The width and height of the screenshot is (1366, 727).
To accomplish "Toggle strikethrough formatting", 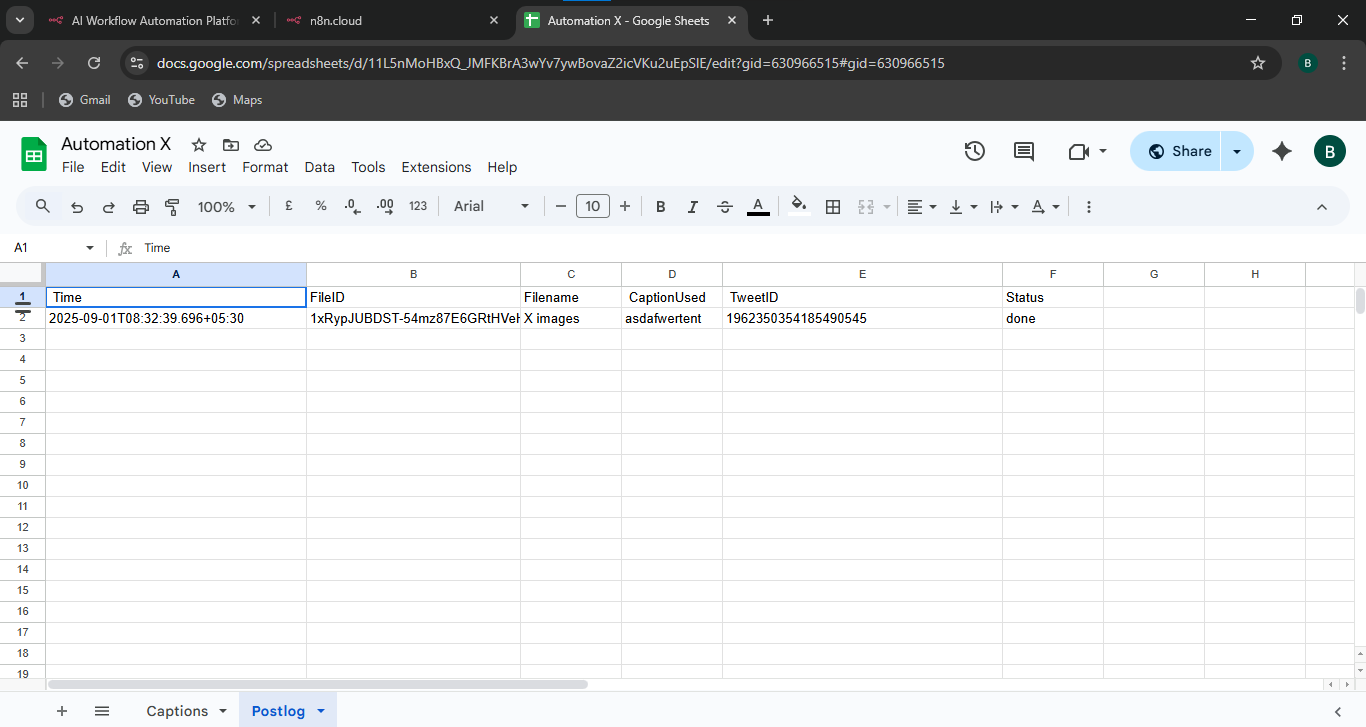I will click(724, 206).
